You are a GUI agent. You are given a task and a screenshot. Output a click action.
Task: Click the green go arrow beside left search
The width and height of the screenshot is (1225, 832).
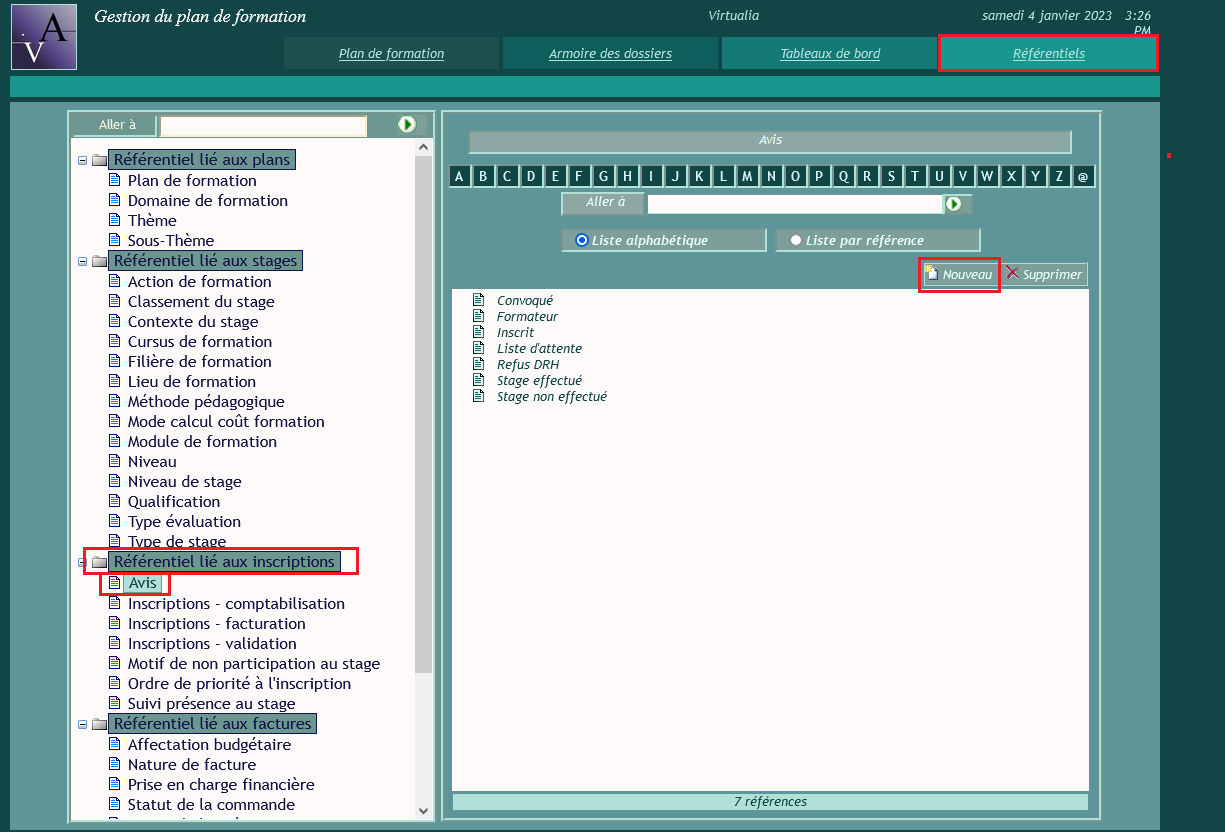coord(407,124)
